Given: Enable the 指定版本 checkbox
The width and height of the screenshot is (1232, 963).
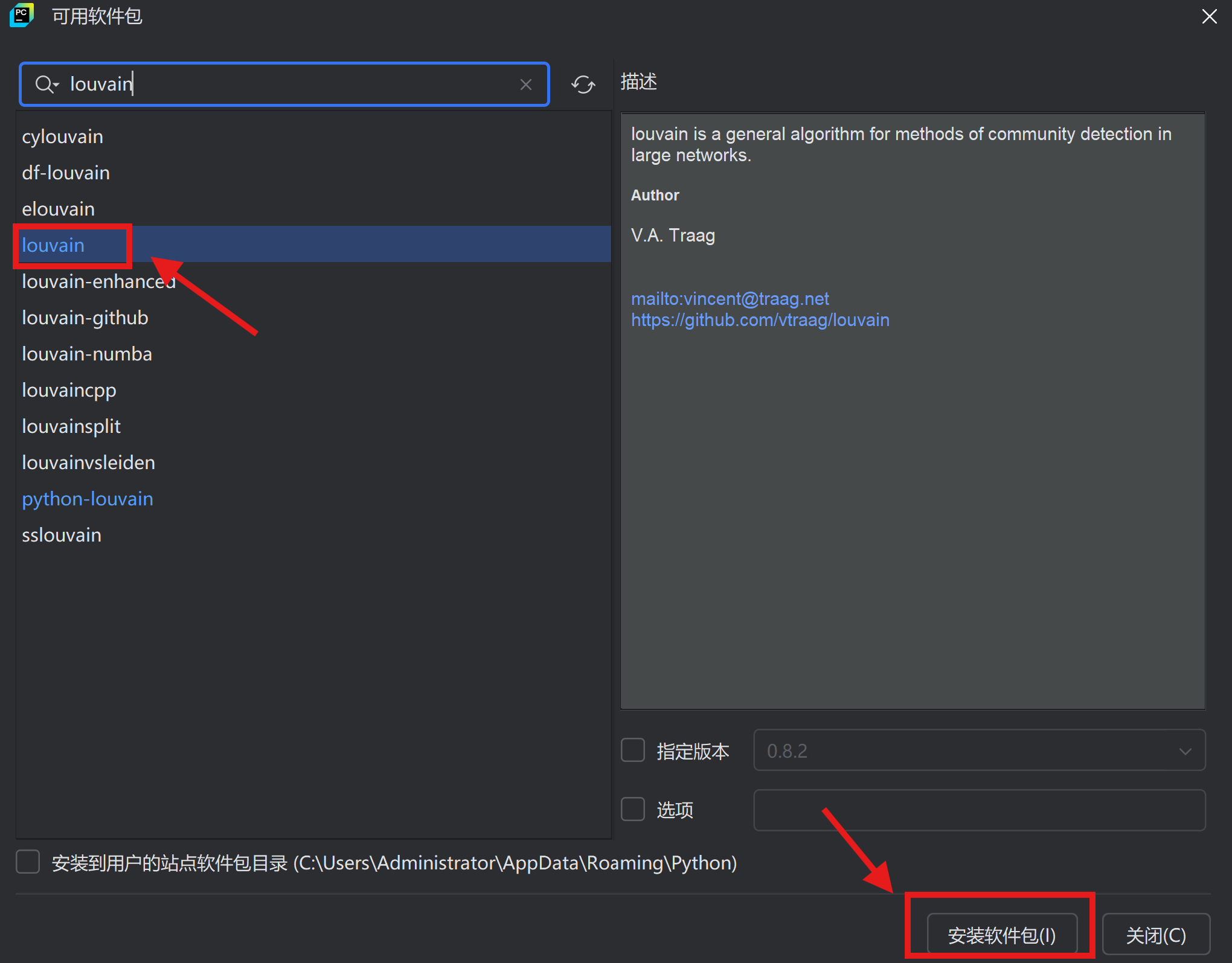Looking at the screenshot, I should [x=632, y=750].
